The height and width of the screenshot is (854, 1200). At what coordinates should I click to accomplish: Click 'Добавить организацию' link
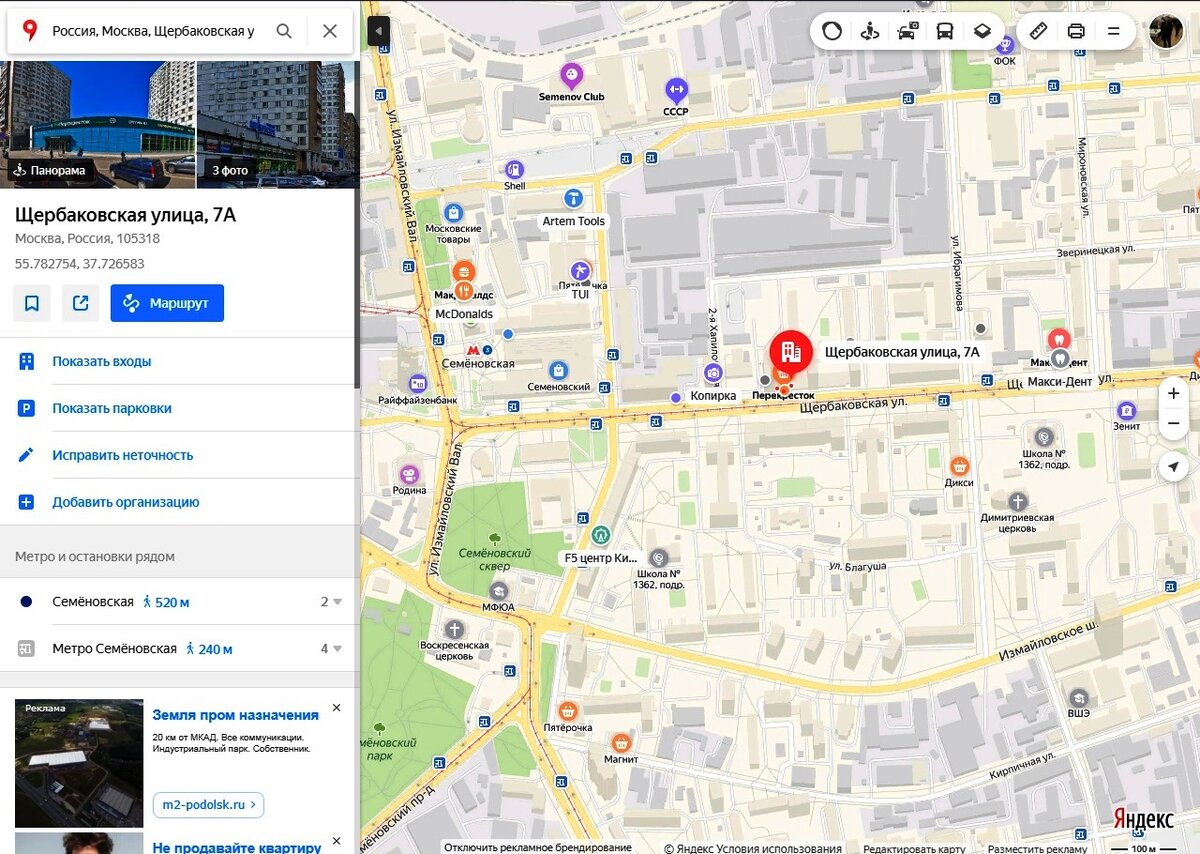pos(126,502)
